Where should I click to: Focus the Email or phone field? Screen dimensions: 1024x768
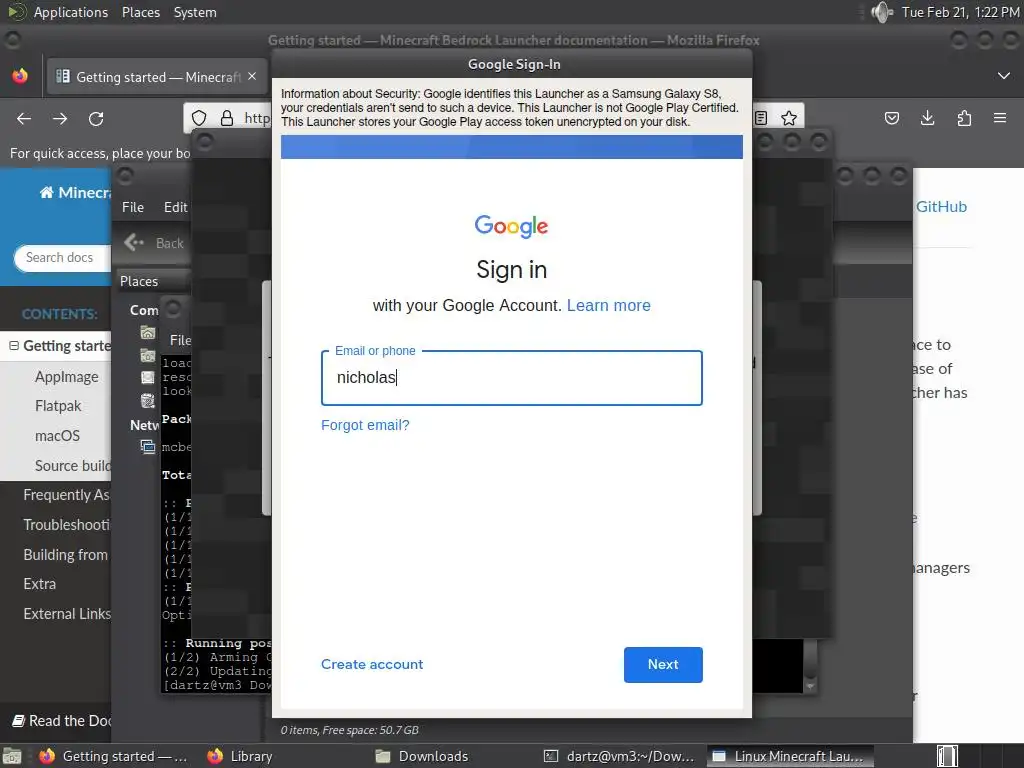click(512, 378)
